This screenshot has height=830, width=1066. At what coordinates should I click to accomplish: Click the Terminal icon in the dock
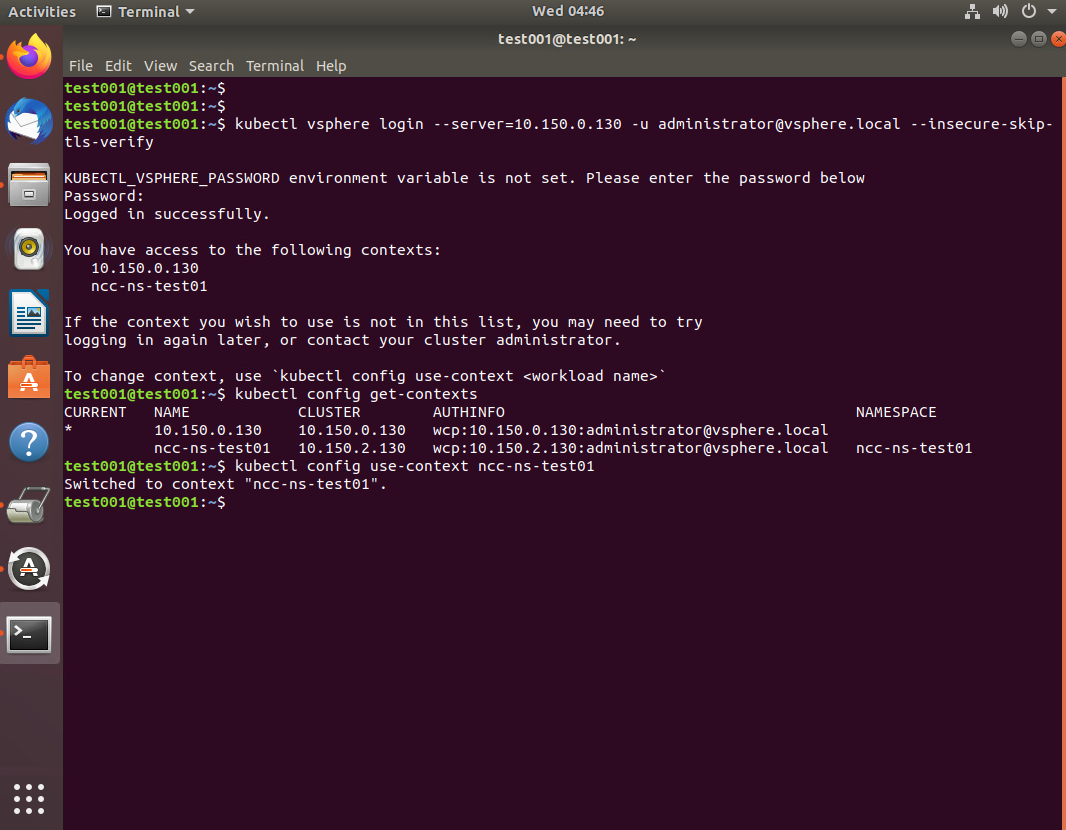[29, 634]
